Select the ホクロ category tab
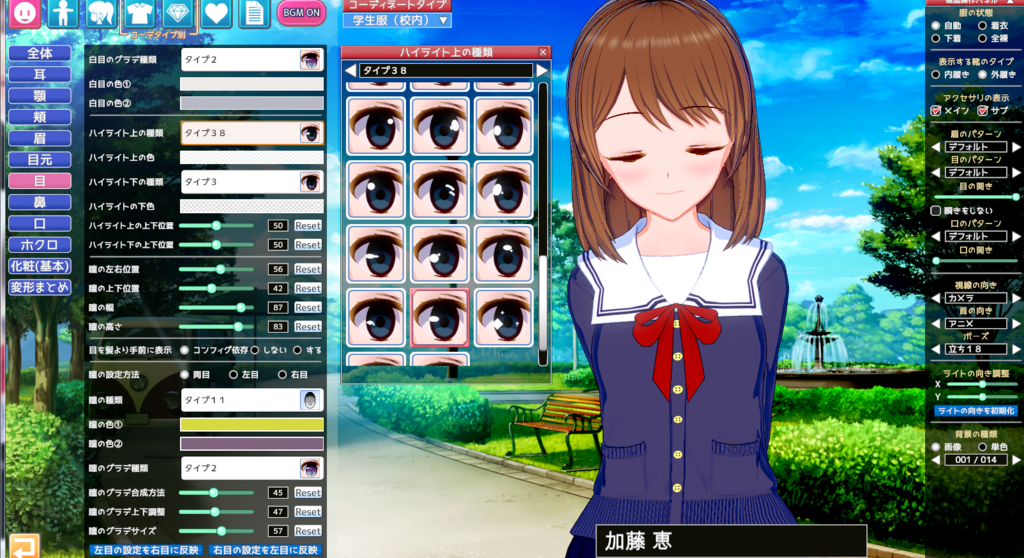1024x558 pixels. pyautogui.click(x=40, y=245)
